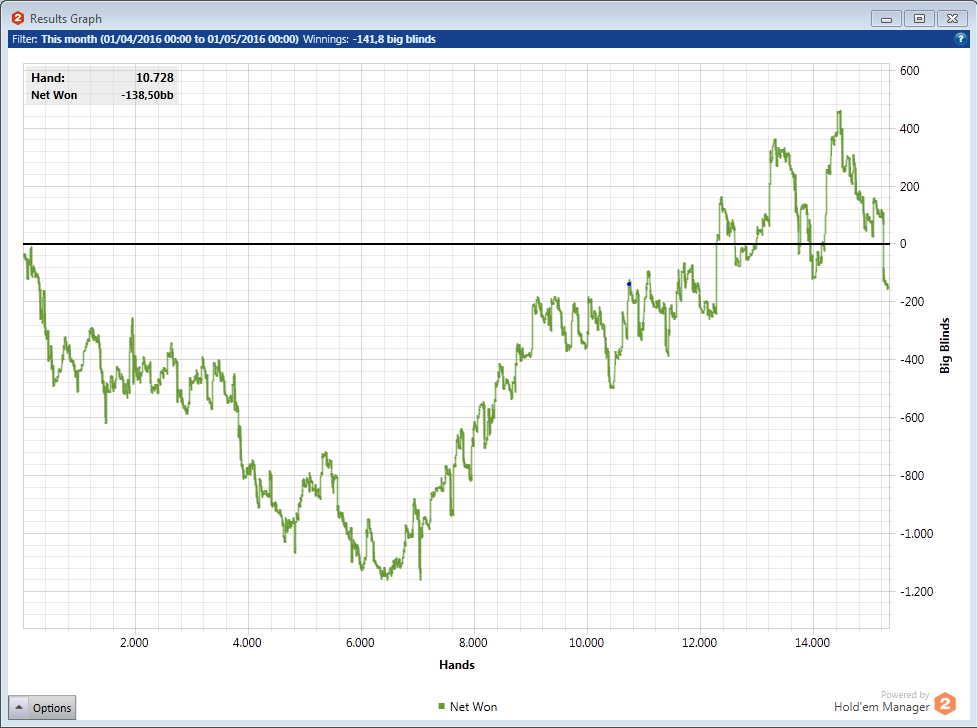977x728 pixels.
Task: Click the Hand 10.728 info value
Action: point(155,78)
